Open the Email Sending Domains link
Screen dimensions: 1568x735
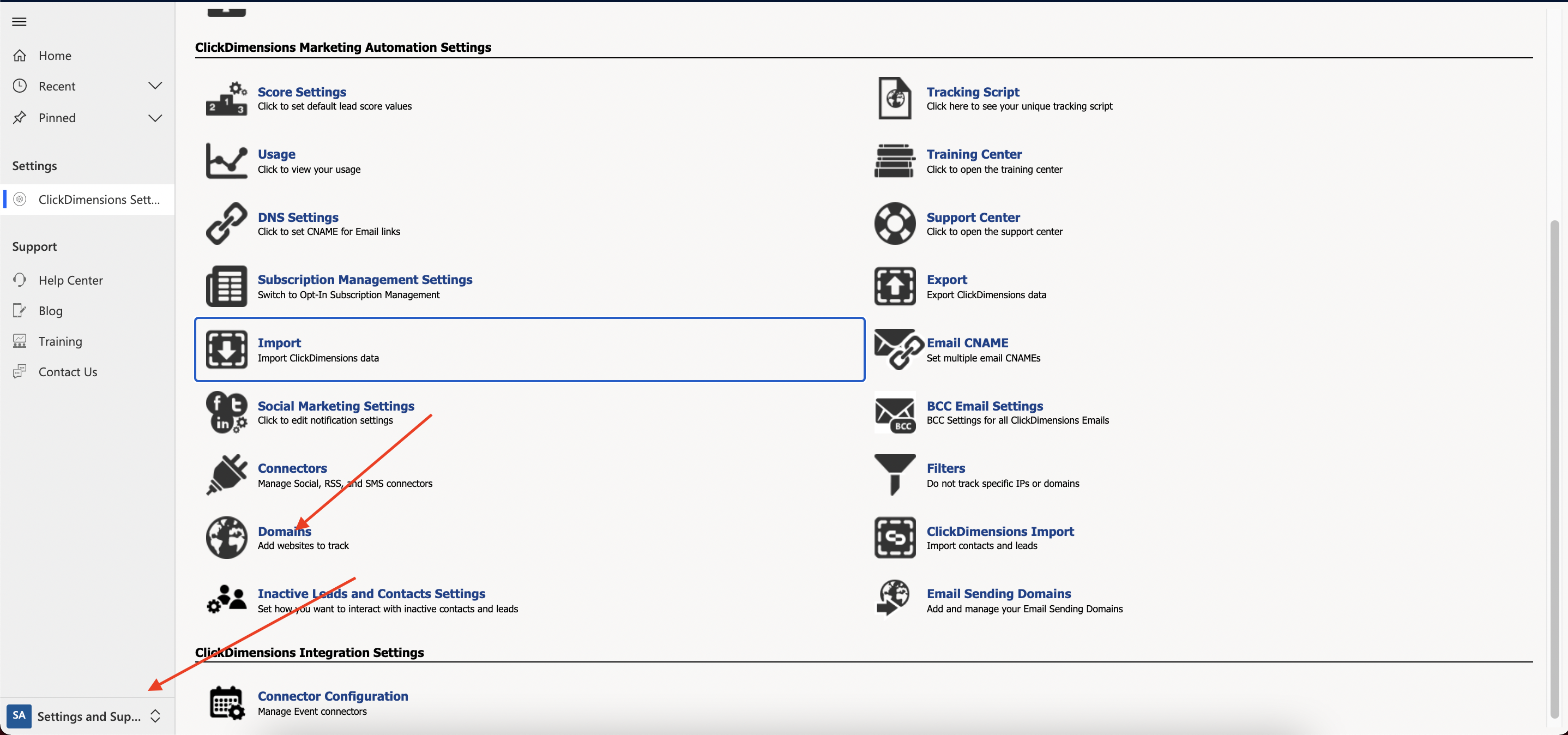click(x=998, y=594)
